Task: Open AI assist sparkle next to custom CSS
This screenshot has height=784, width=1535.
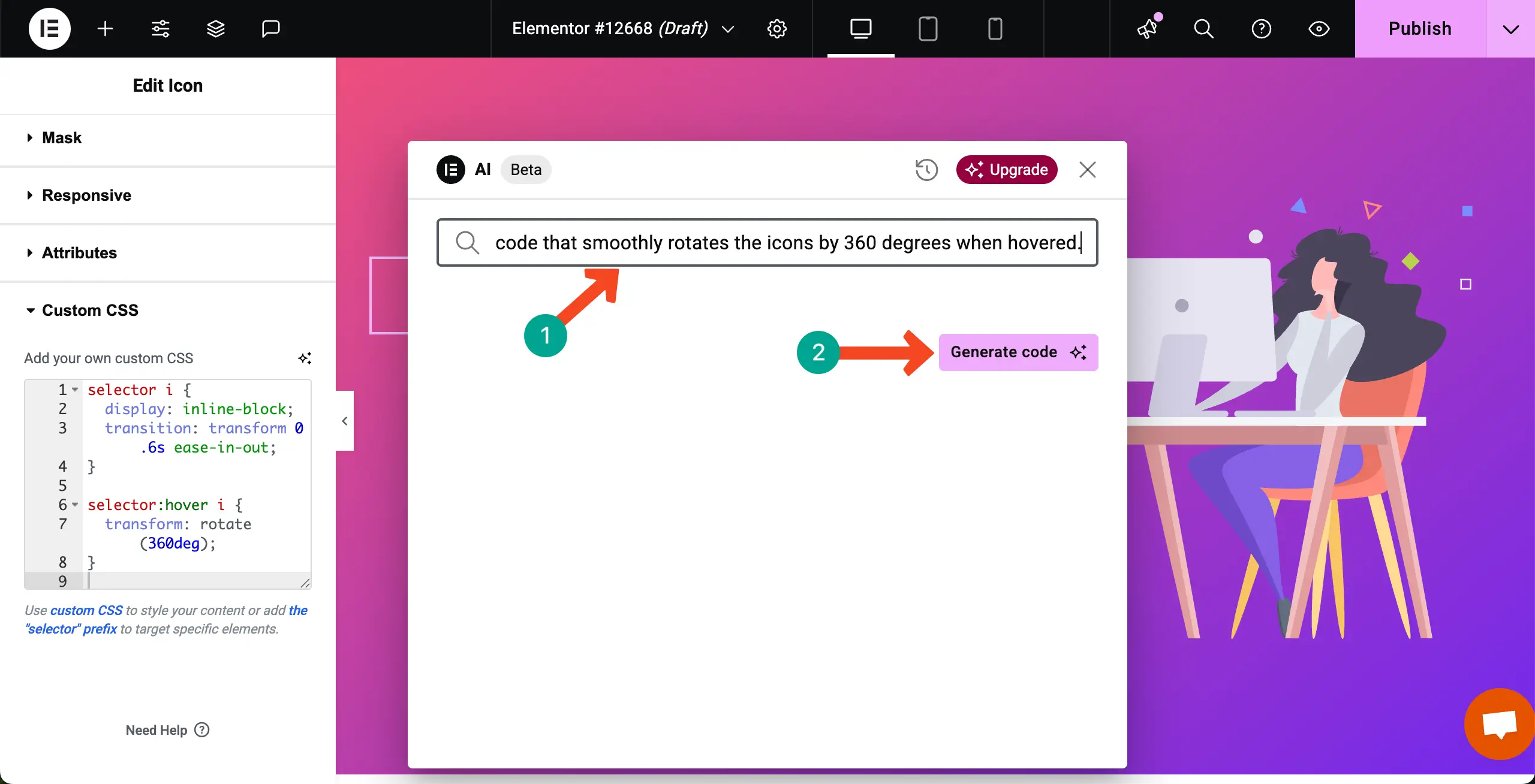Action: (x=305, y=357)
